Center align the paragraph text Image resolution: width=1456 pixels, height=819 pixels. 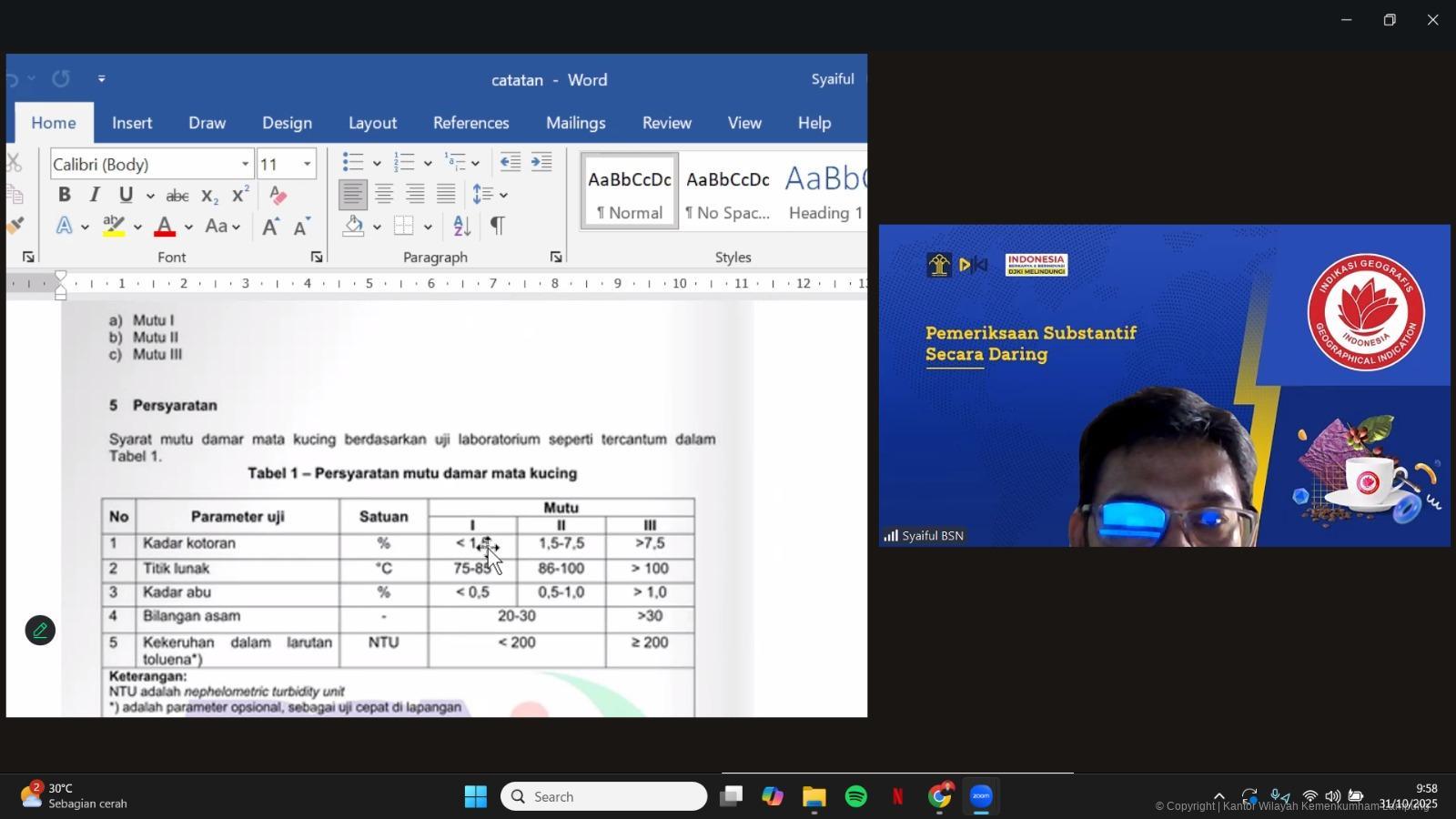click(x=384, y=194)
